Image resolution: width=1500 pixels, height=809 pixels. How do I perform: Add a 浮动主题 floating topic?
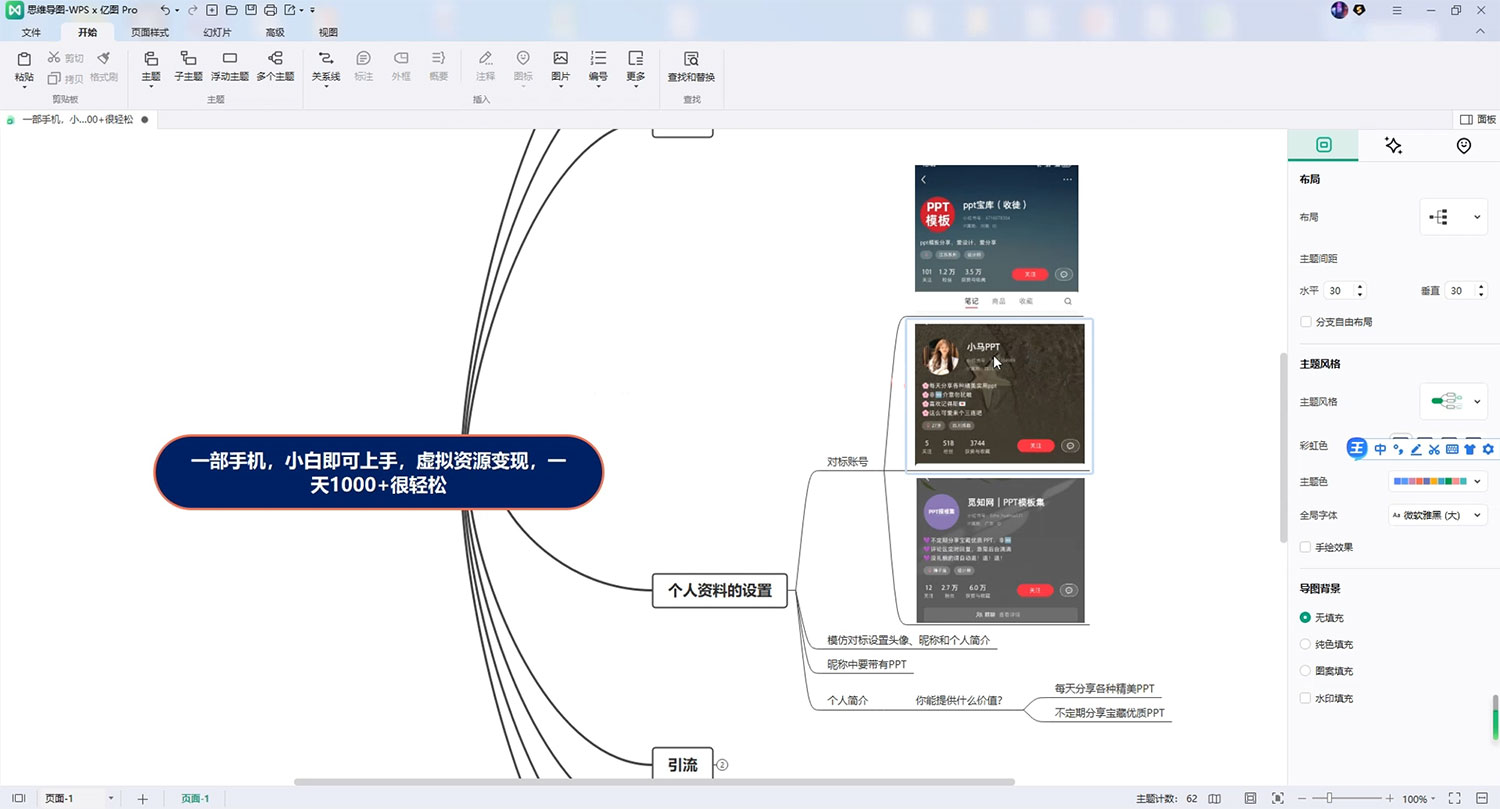(229, 65)
